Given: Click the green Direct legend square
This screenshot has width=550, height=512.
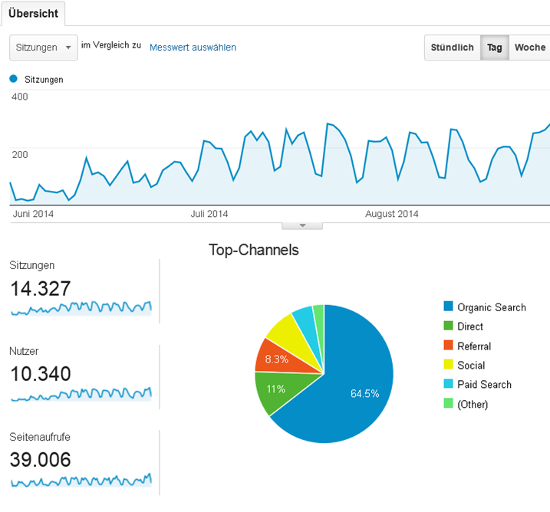Looking at the screenshot, I should point(448,325).
